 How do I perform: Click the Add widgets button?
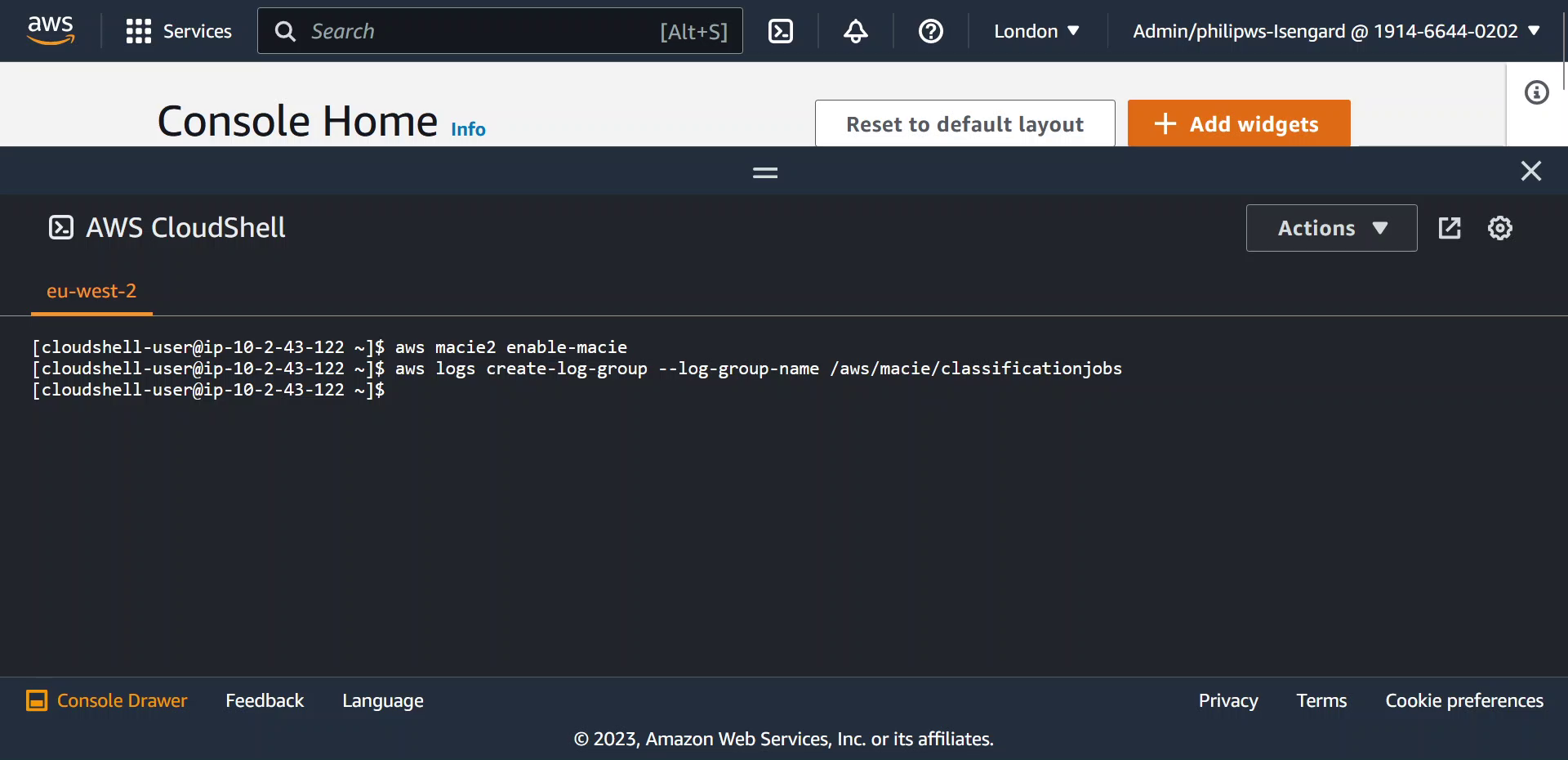pos(1239,123)
